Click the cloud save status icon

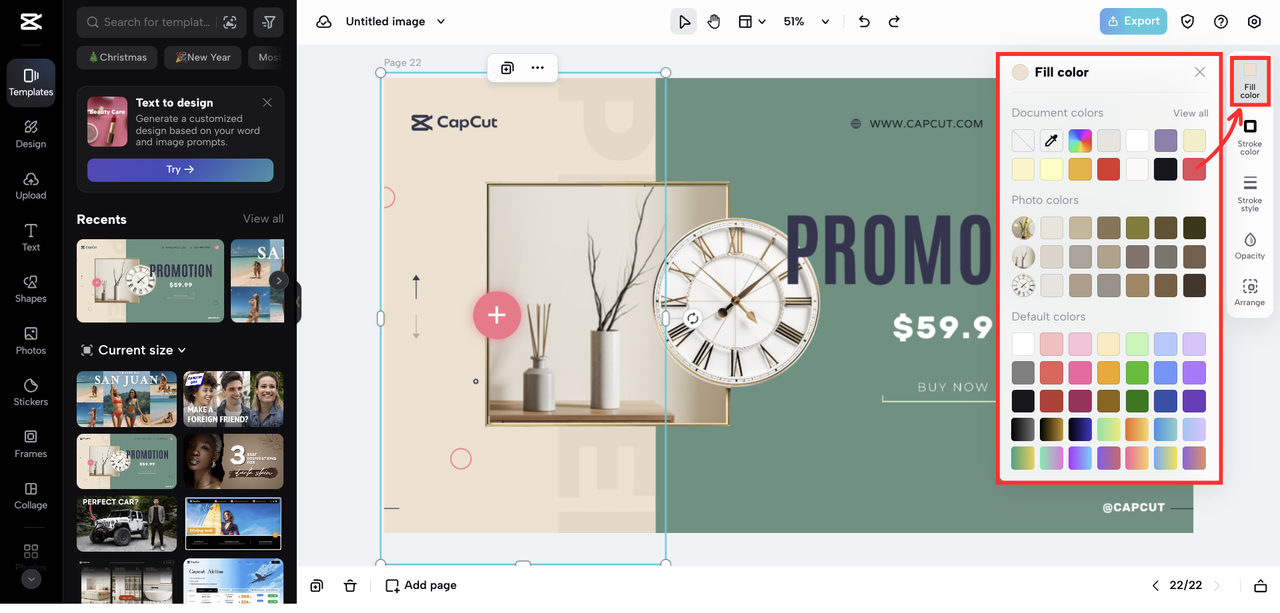click(323, 21)
